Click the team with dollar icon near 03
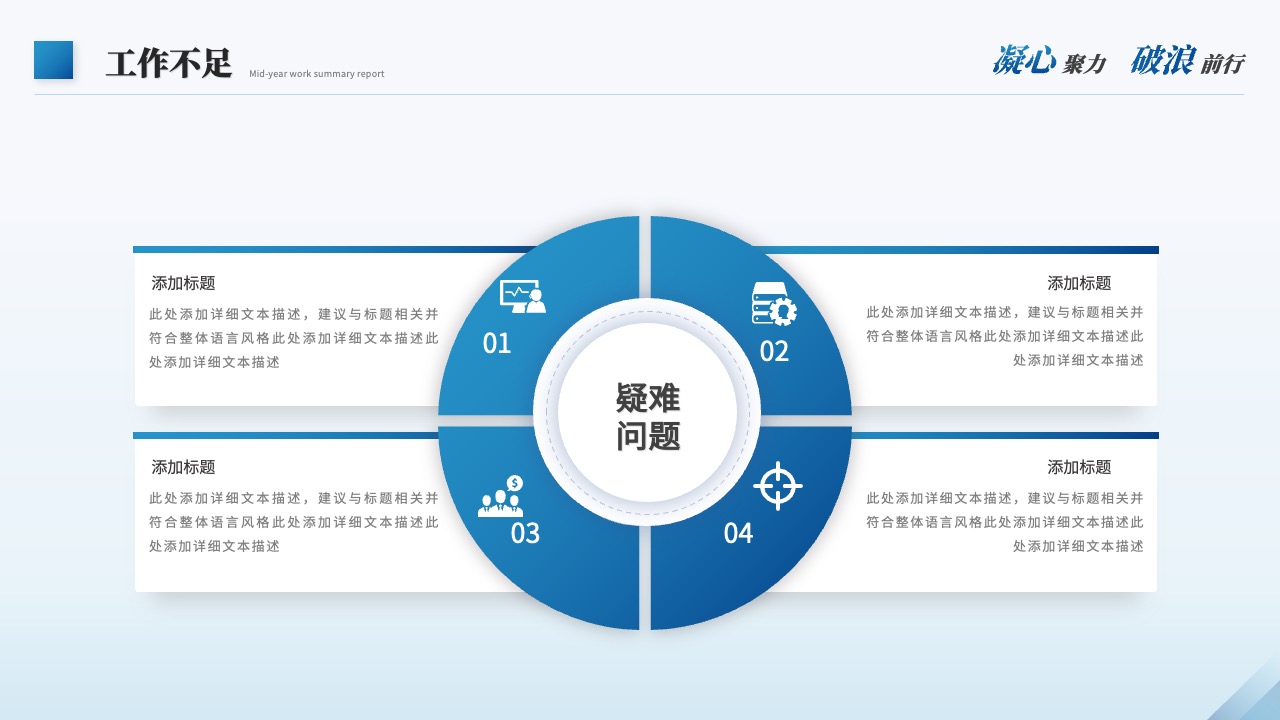Viewport: 1280px width, 720px height. pos(501,495)
